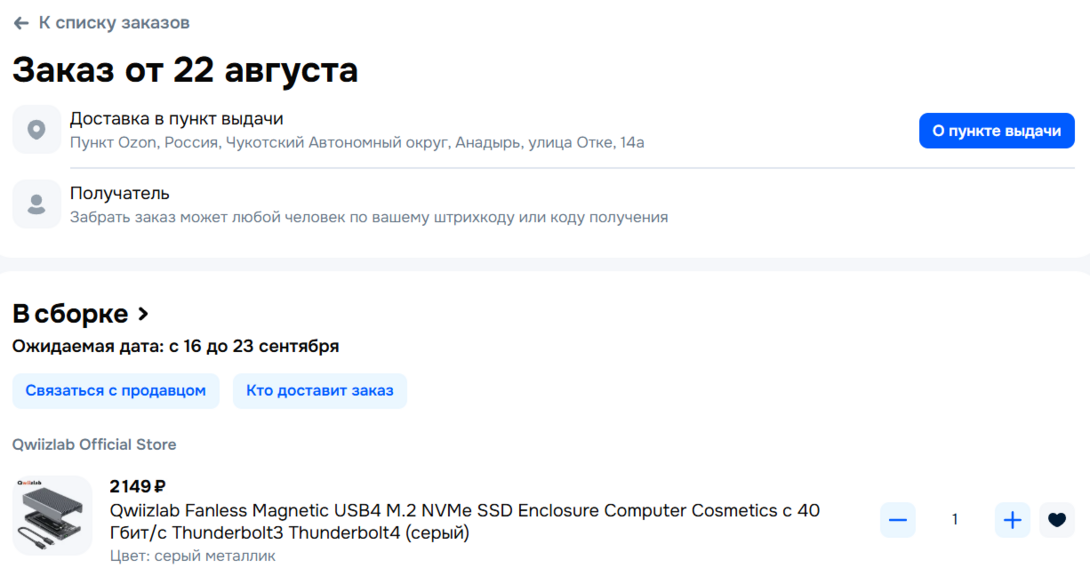The width and height of the screenshot is (1090, 576).
Task: Open Qwiizlab Official Store link
Action: pos(94,445)
